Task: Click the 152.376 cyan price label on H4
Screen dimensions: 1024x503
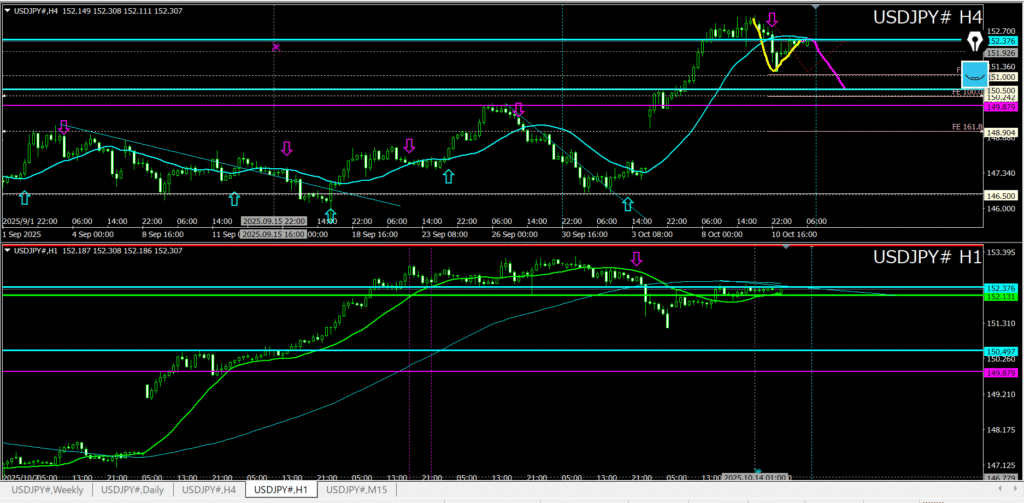Action: (x=999, y=41)
